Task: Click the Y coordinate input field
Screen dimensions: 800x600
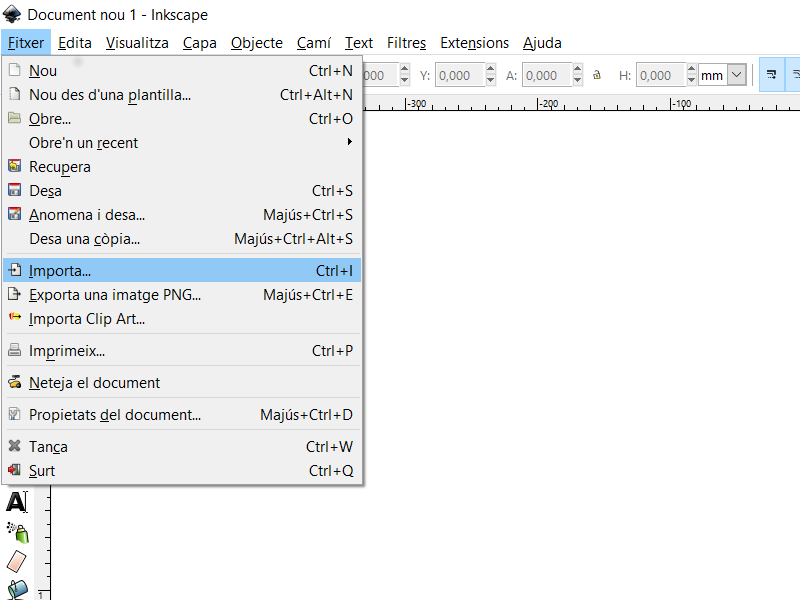Action: tap(460, 75)
